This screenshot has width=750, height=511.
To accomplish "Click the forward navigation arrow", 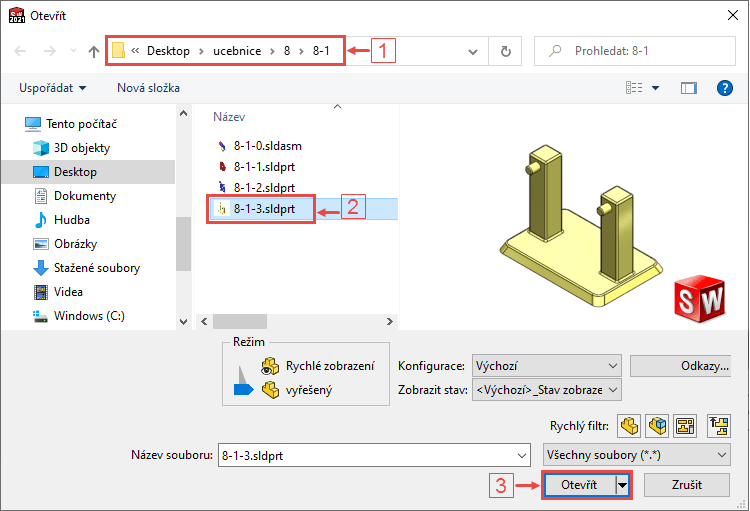I will coord(50,51).
